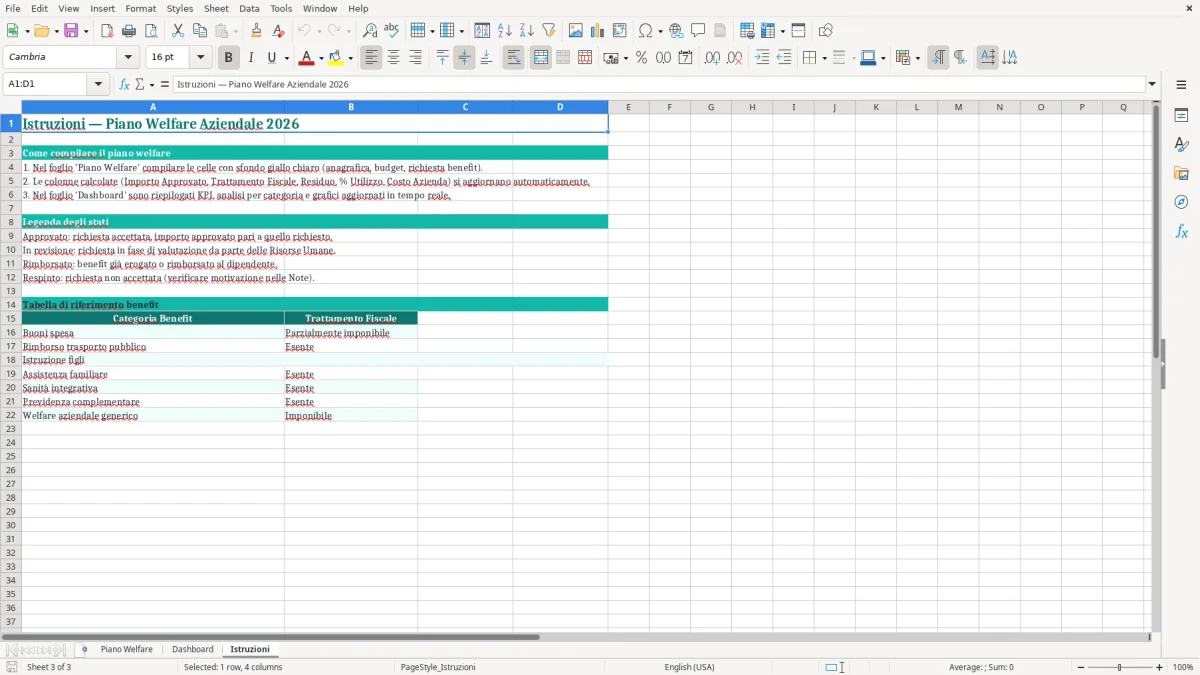Open the Special Character dropdown arrow

[661, 31]
